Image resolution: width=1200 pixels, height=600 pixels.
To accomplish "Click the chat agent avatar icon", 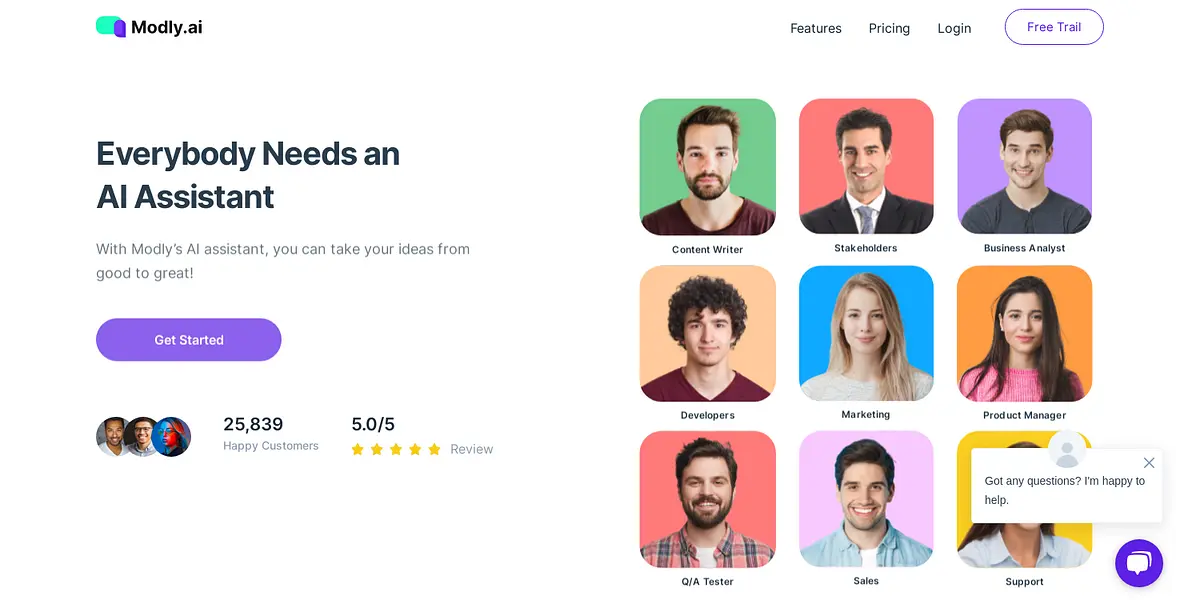I will tap(1067, 449).
